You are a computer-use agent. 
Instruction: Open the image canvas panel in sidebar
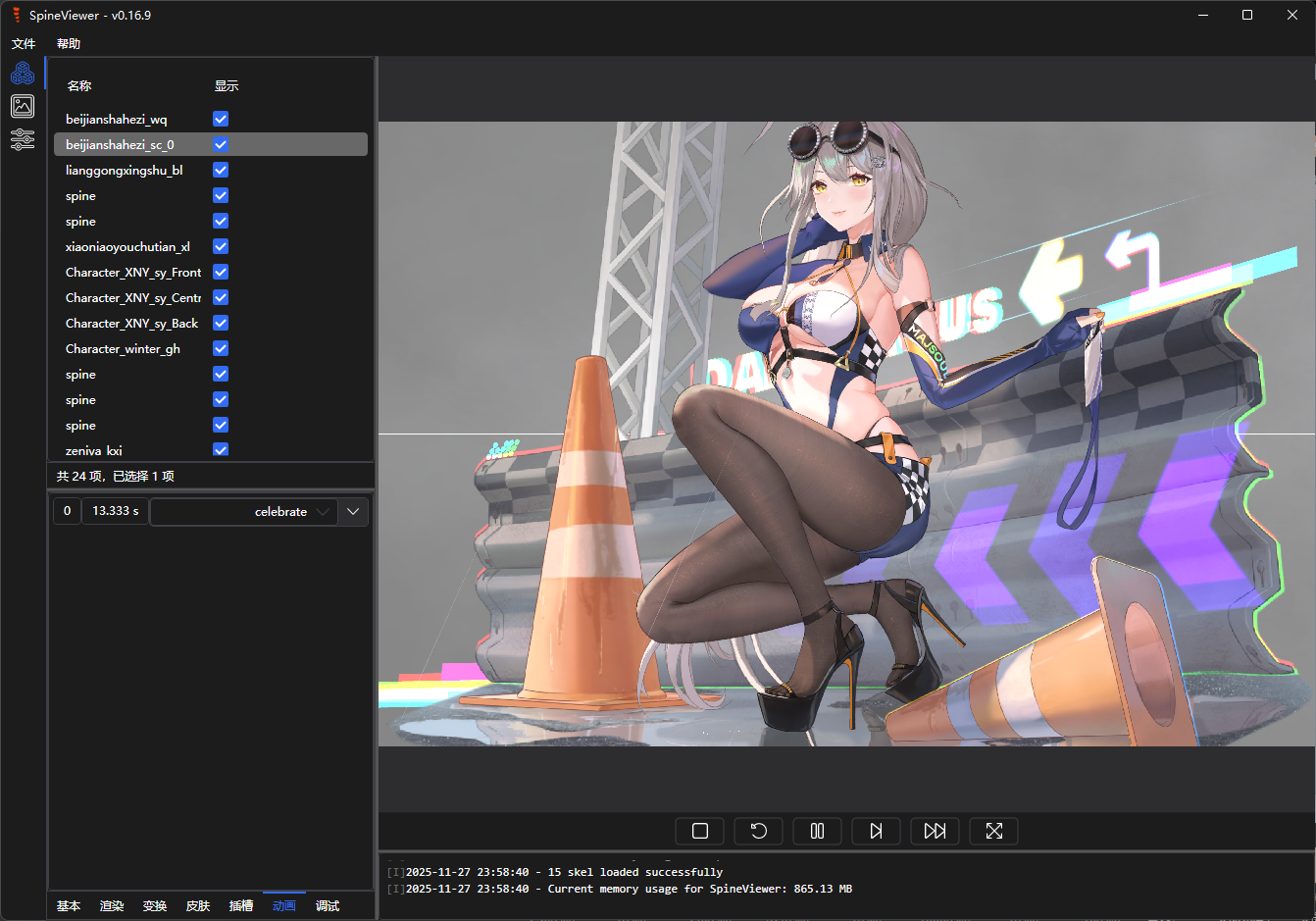pos(23,106)
